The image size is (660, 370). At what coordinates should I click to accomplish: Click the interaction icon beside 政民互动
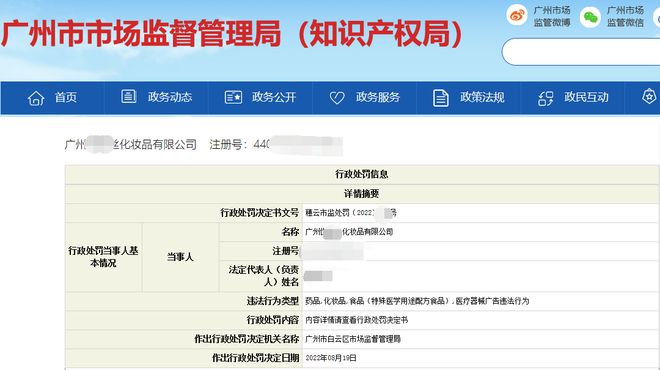click(x=546, y=98)
